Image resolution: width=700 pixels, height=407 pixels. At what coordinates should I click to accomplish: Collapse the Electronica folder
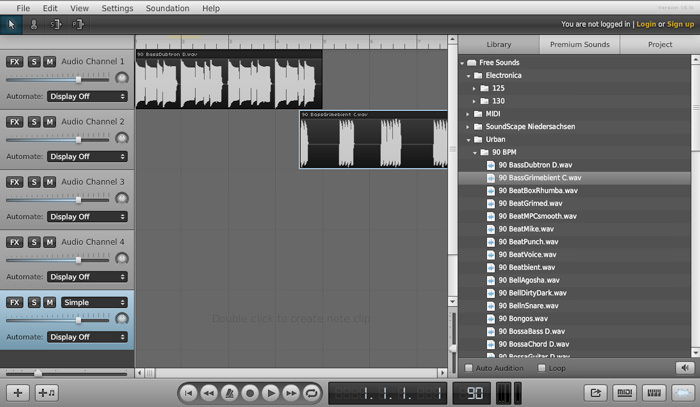(x=469, y=76)
